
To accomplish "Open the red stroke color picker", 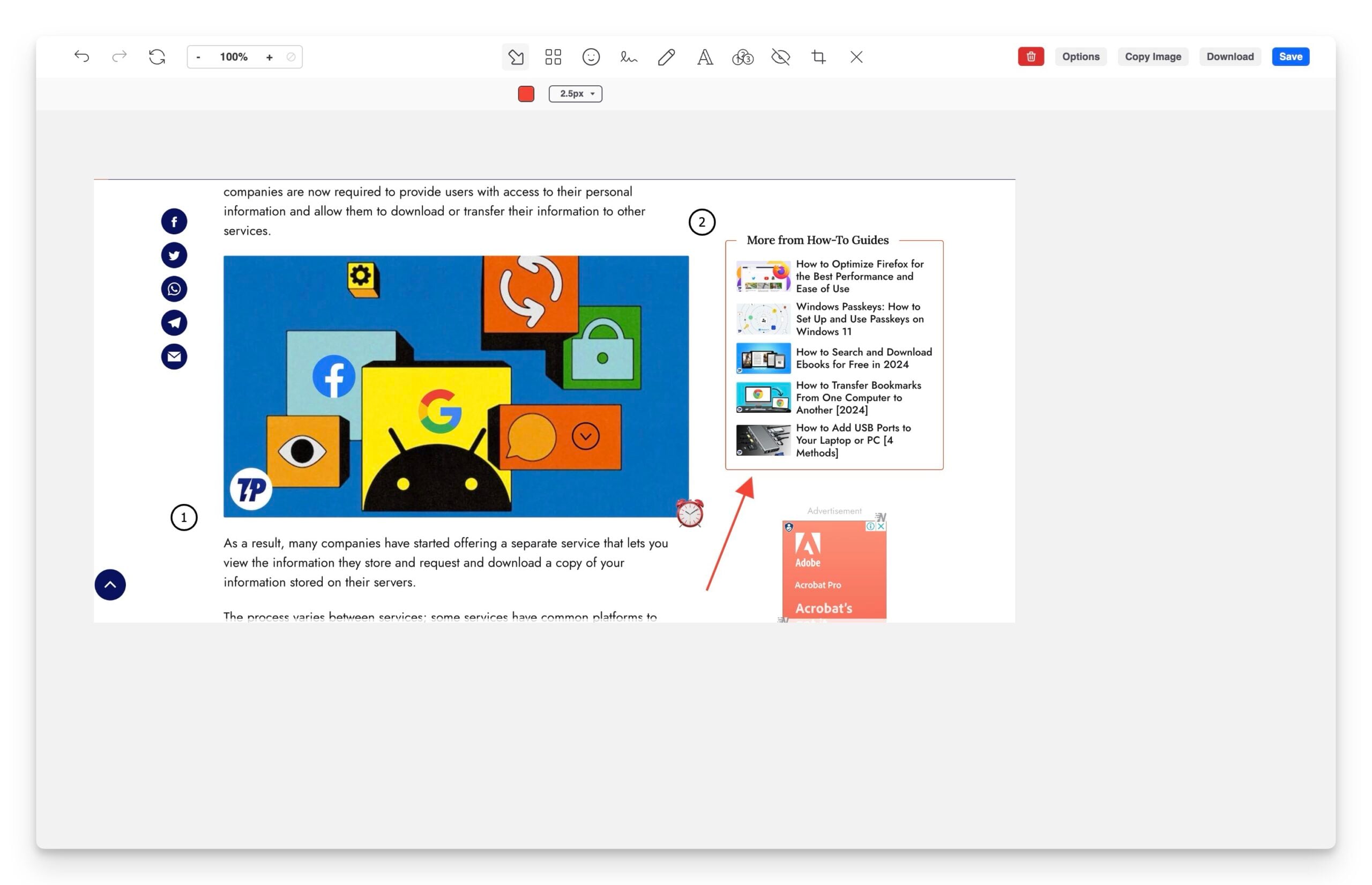I will click(x=526, y=94).
